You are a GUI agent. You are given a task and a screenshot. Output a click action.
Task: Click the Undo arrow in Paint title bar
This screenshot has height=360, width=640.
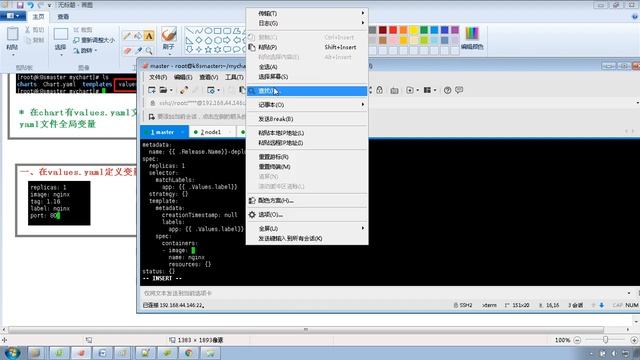[30, 5]
